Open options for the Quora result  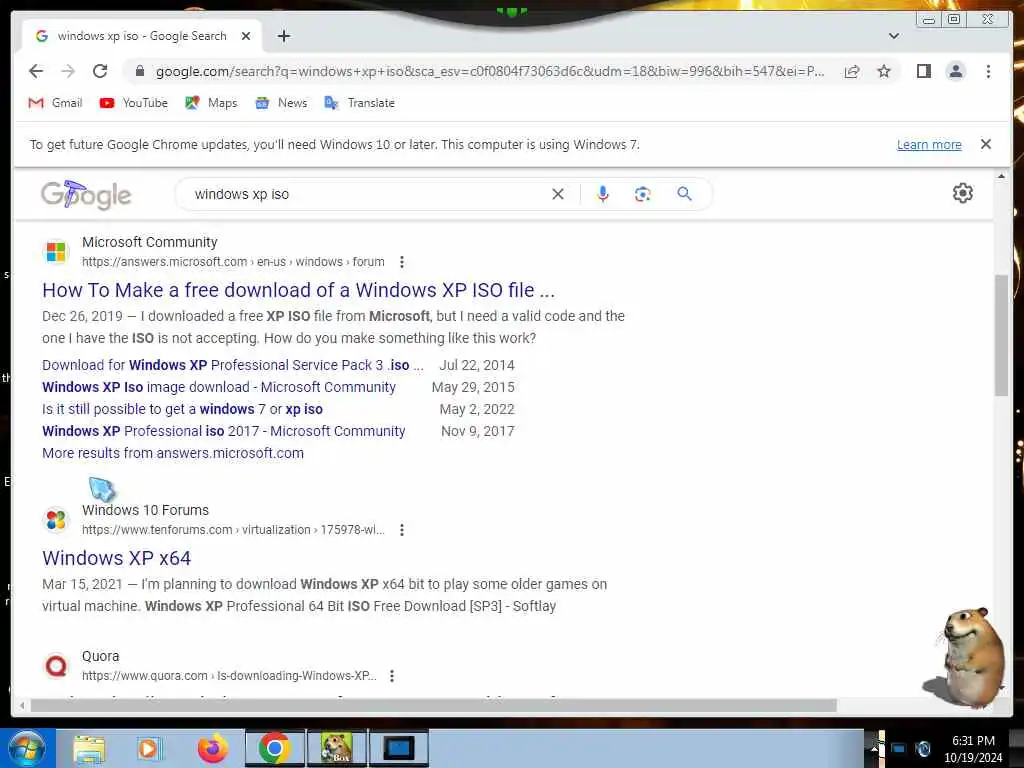(x=392, y=676)
